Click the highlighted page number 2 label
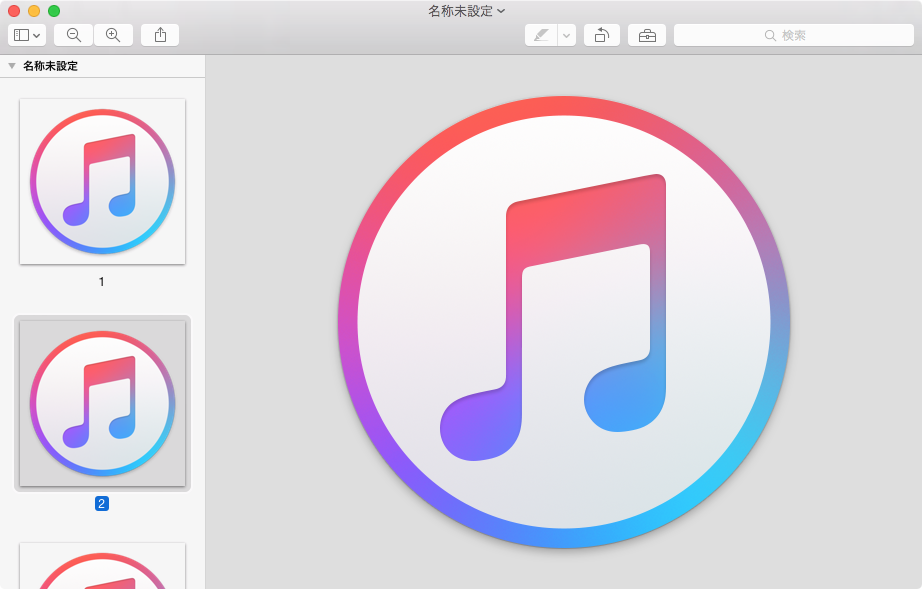This screenshot has width=922, height=589. coord(102,504)
